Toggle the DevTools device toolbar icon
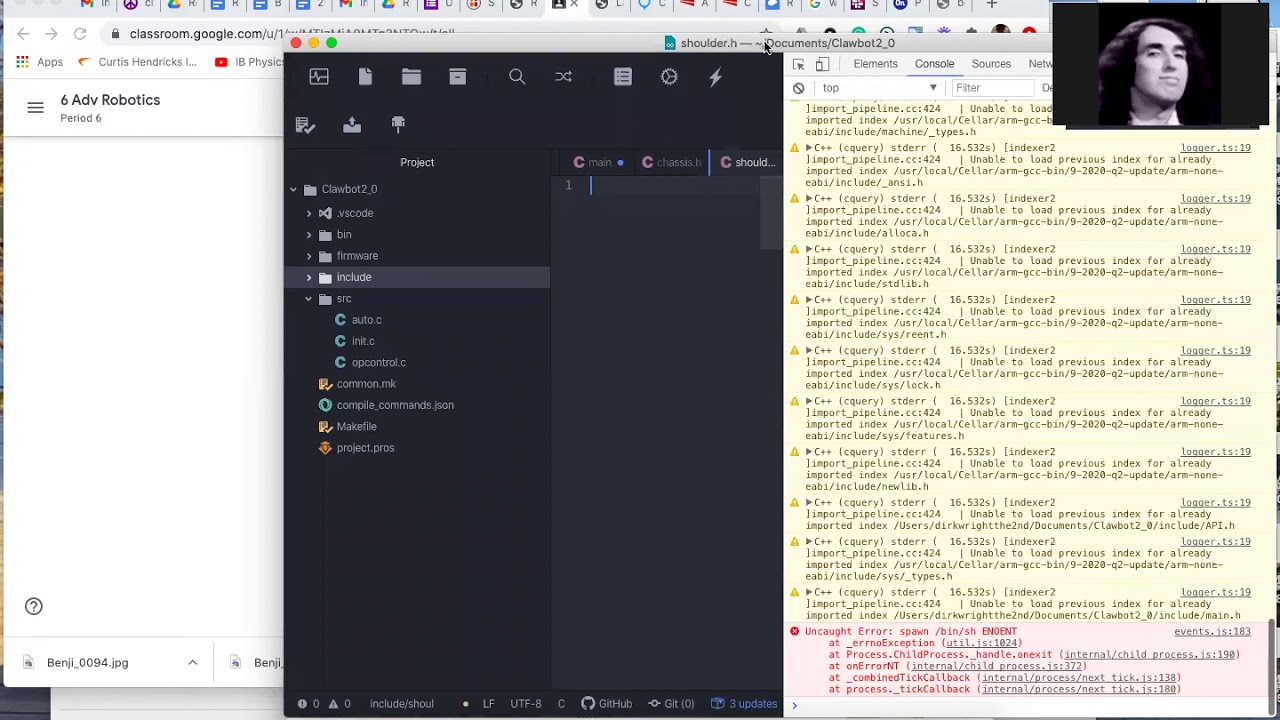The width and height of the screenshot is (1280, 720). 822,64
